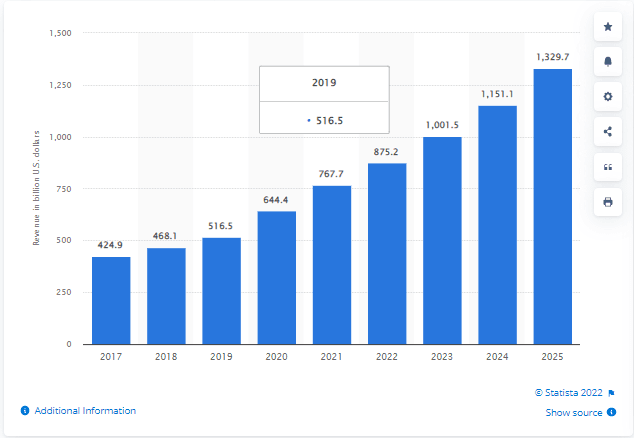Select the 2018 bar in the chart
Image resolution: width=634 pixels, height=438 pixels.
pyautogui.click(x=166, y=296)
